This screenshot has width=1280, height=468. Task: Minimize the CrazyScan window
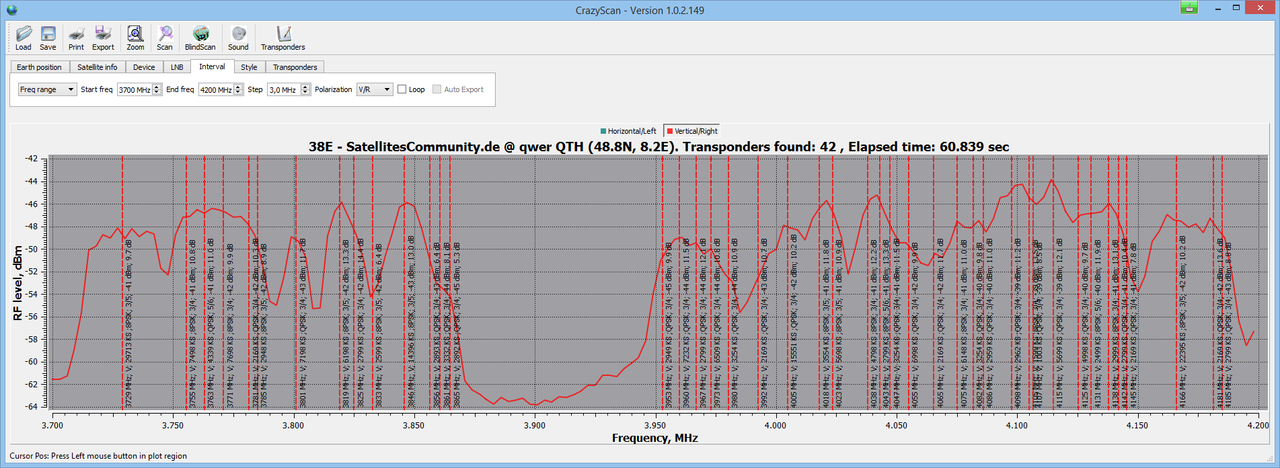coord(1216,7)
